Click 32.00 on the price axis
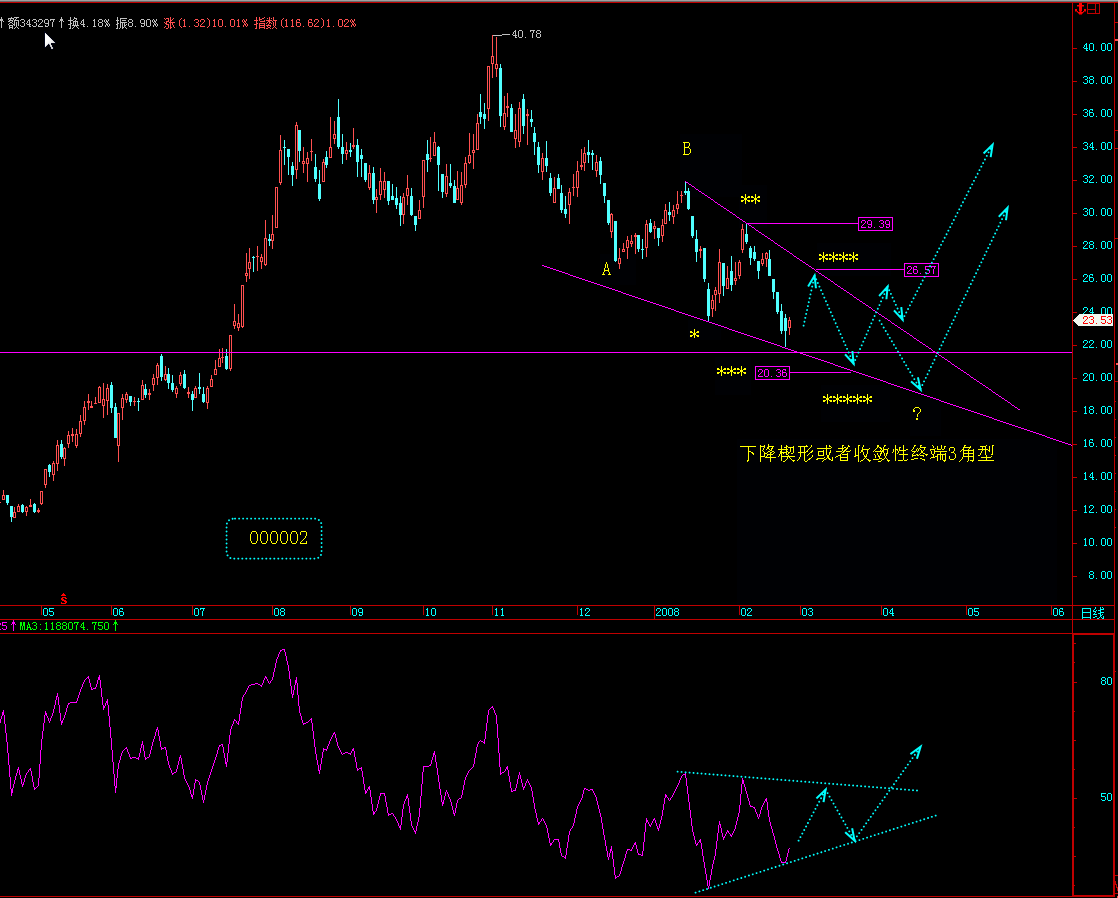Viewport: 1118px width, 898px height. point(1097,180)
